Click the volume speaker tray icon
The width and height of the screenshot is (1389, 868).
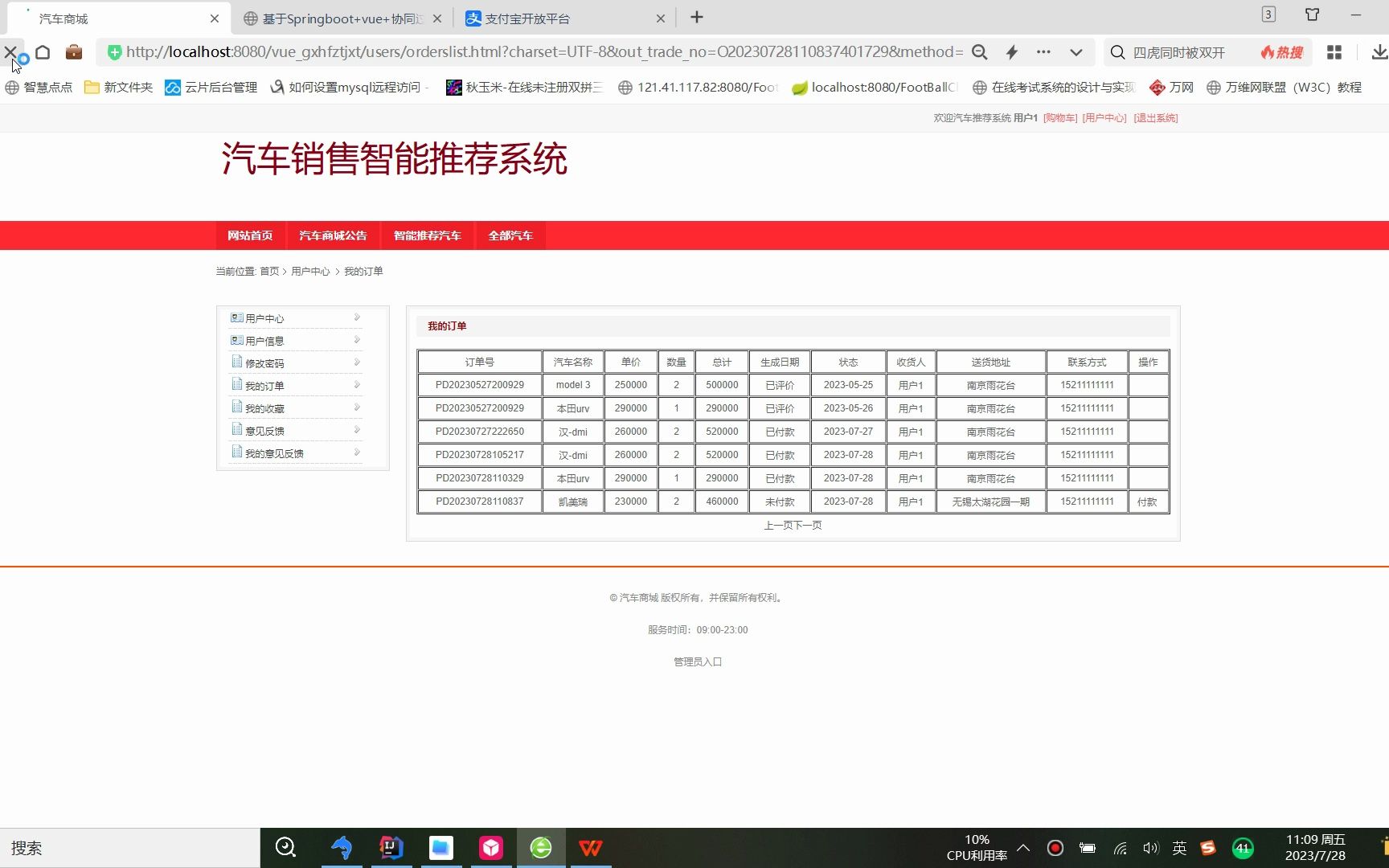1150,848
